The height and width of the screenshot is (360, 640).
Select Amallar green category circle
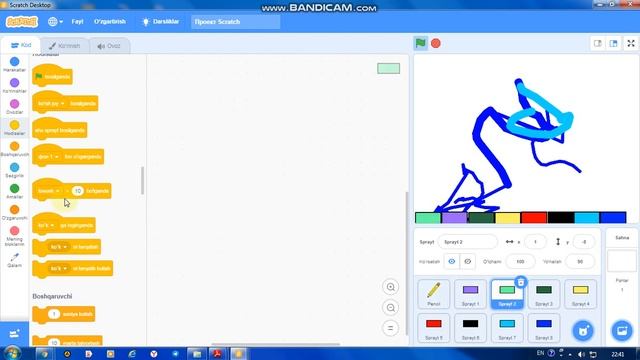click(x=14, y=189)
